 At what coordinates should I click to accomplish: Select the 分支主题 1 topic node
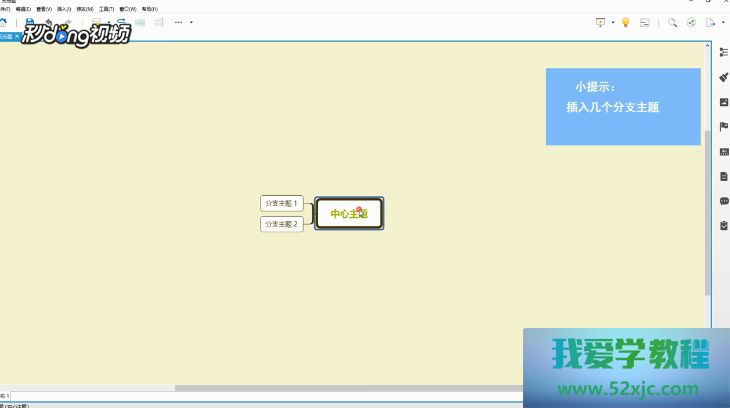281,203
